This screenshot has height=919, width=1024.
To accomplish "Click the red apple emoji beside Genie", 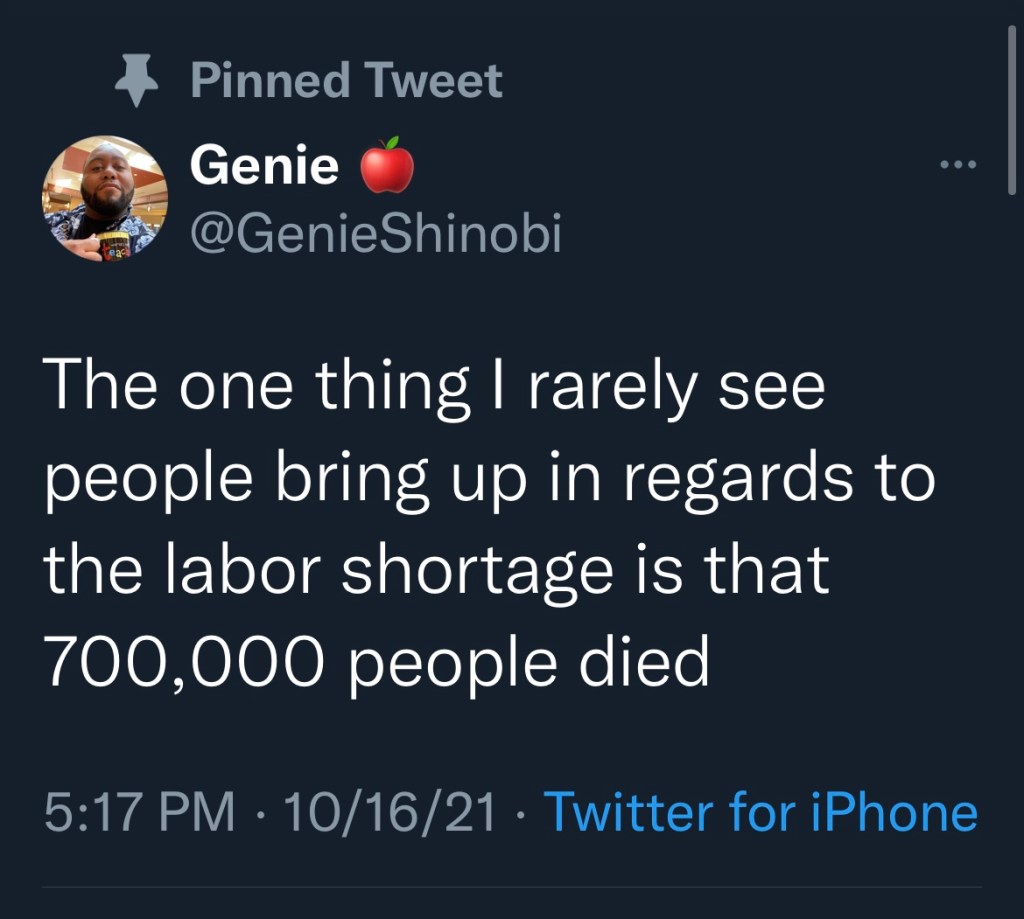I will (386, 165).
